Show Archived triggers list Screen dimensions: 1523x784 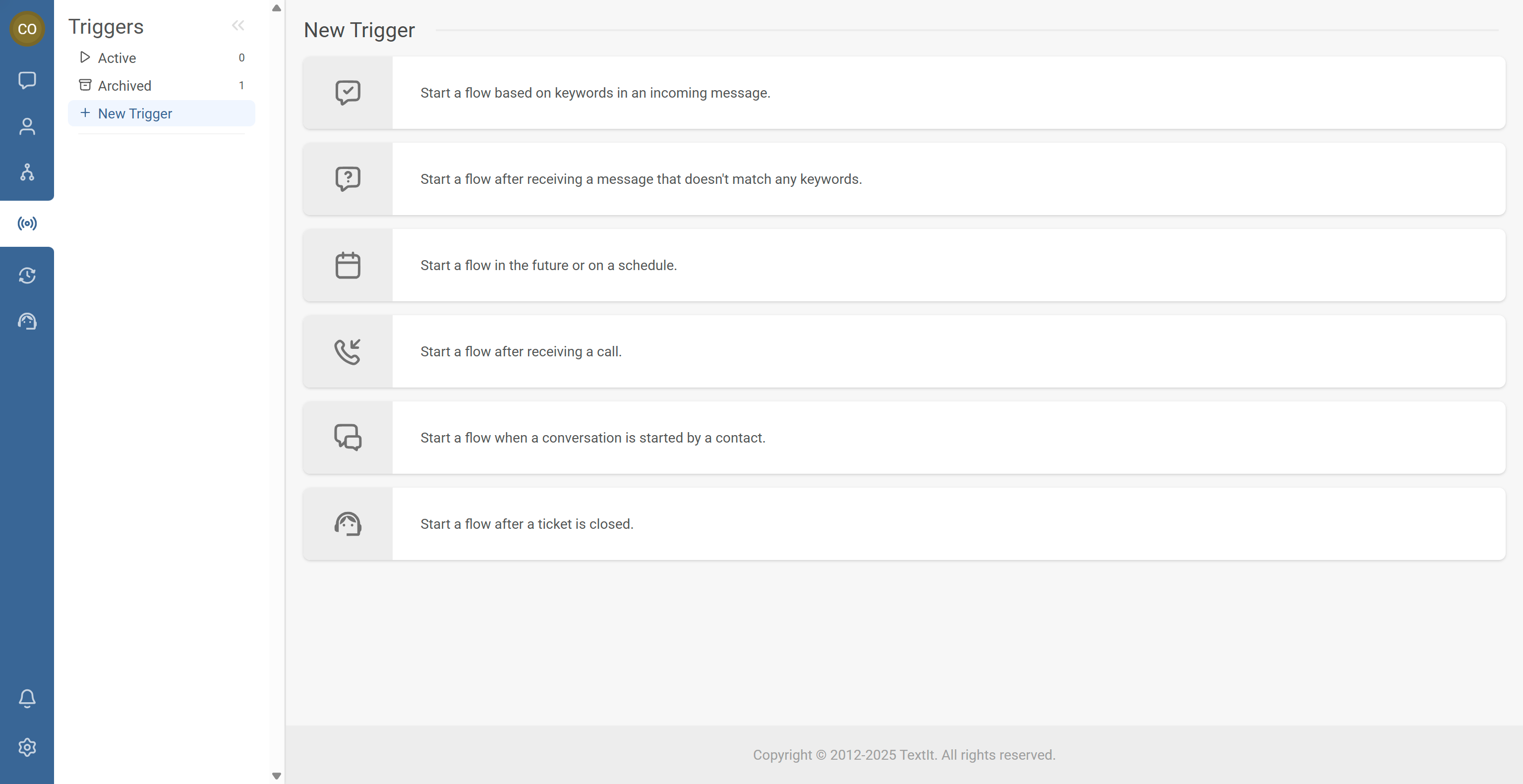[124, 86]
